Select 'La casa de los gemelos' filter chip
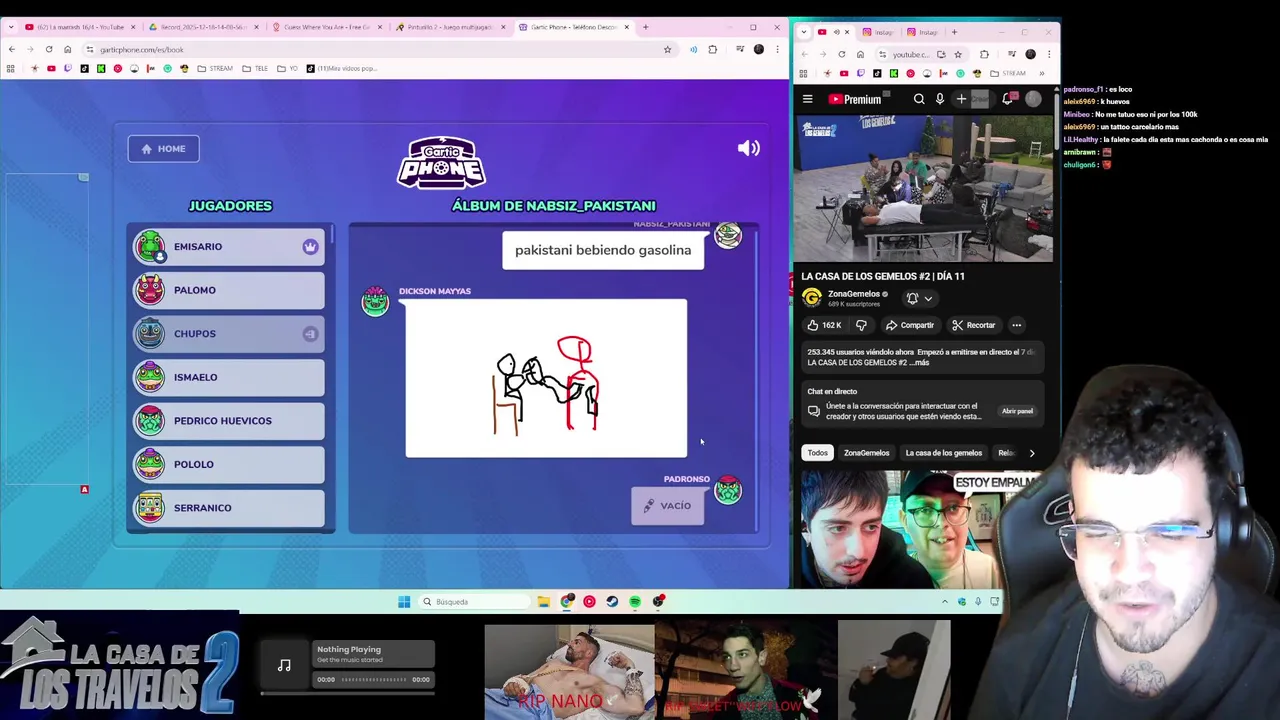 coord(944,453)
